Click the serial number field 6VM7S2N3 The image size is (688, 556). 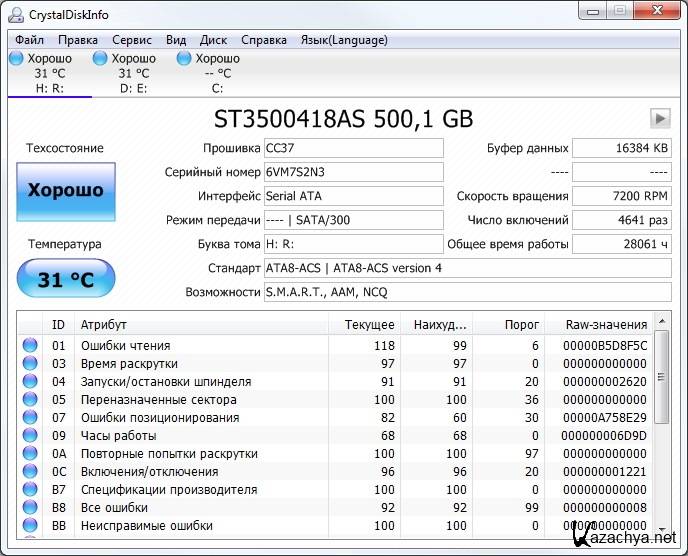tap(353, 172)
